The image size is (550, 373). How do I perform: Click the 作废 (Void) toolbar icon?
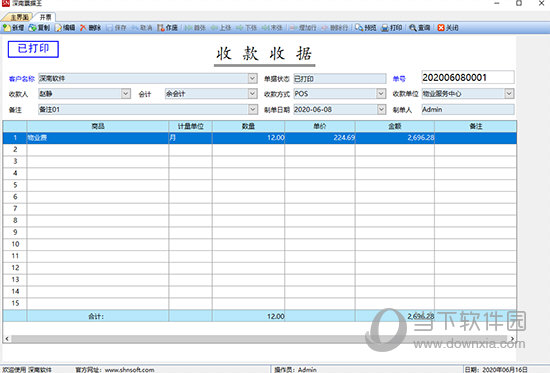tap(167, 27)
